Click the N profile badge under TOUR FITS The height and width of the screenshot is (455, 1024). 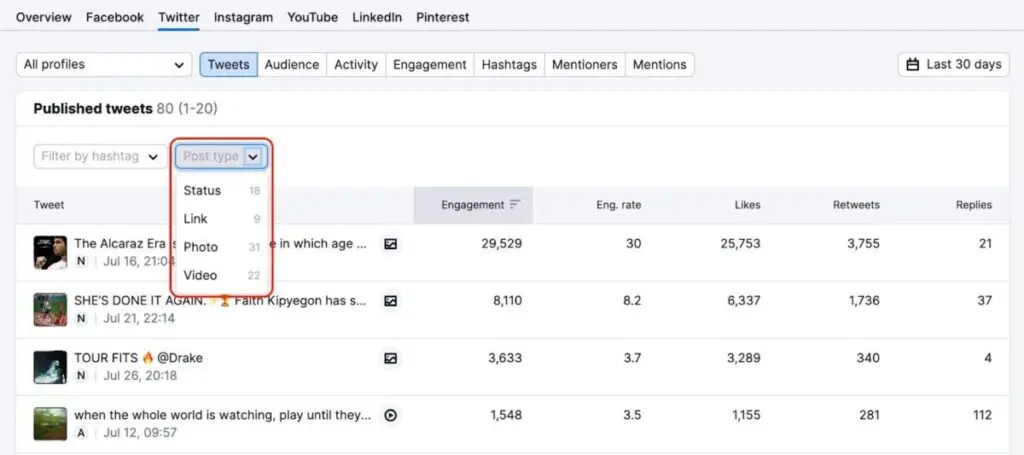81,376
